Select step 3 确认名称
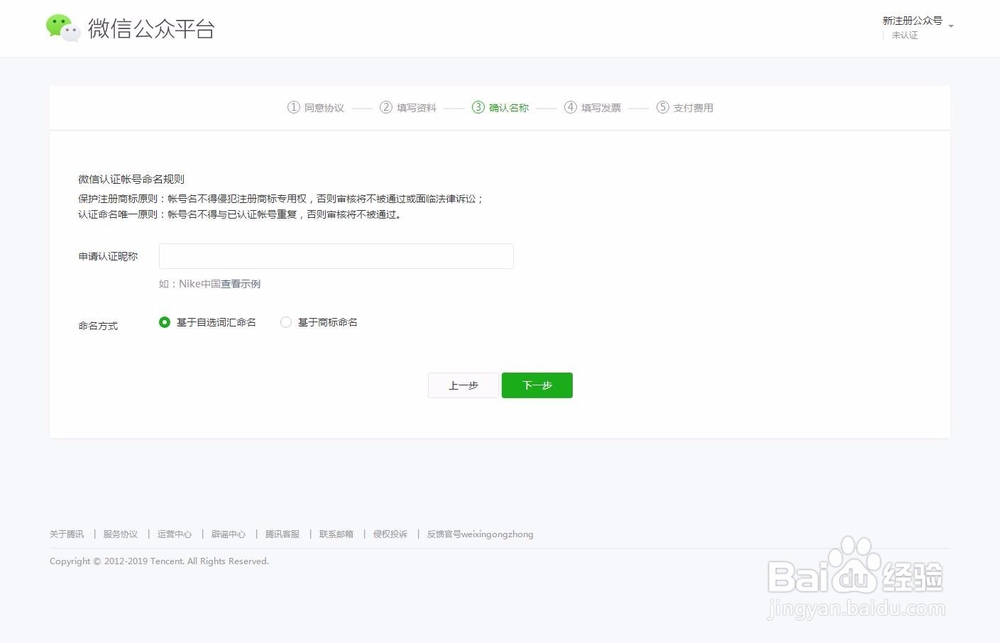This screenshot has width=1000, height=643. pyautogui.click(x=501, y=107)
